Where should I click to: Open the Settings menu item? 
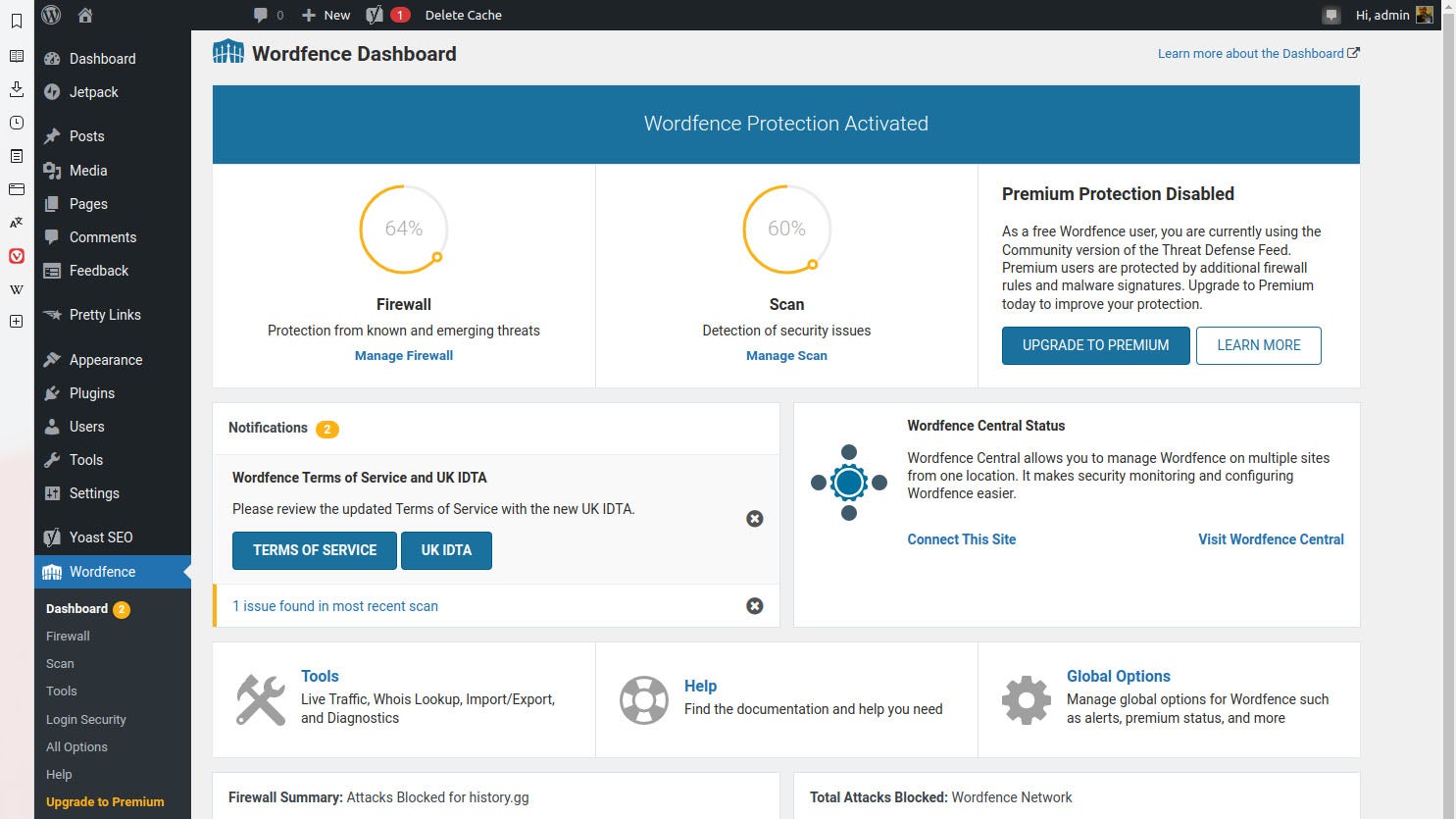113,493
